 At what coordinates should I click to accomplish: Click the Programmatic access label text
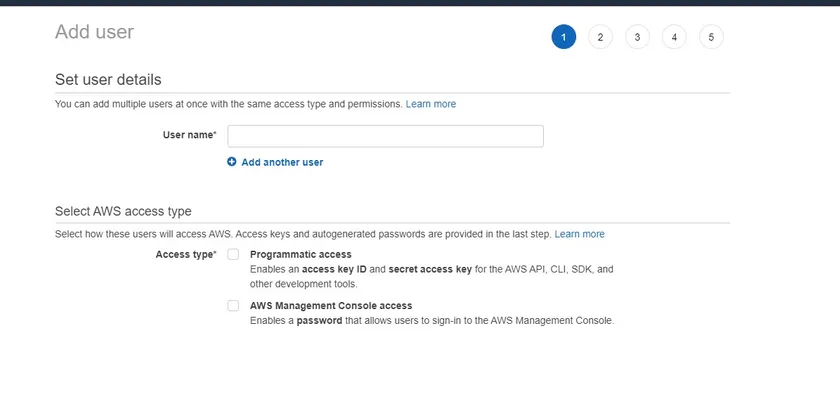(x=301, y=254)
